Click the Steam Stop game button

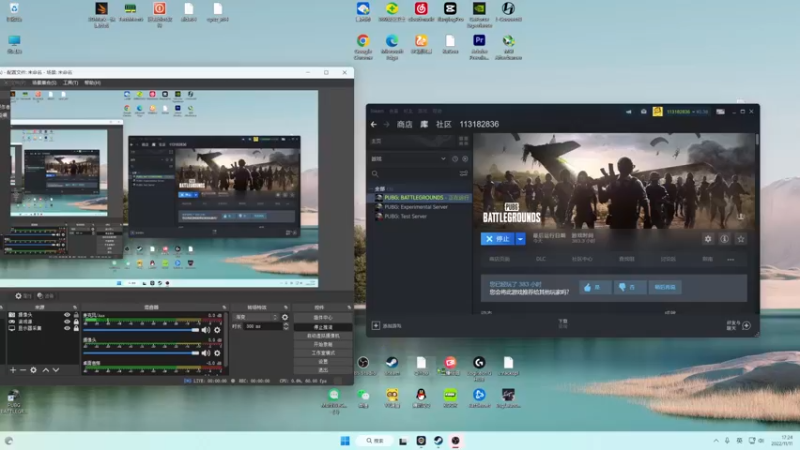coord(497,239)
